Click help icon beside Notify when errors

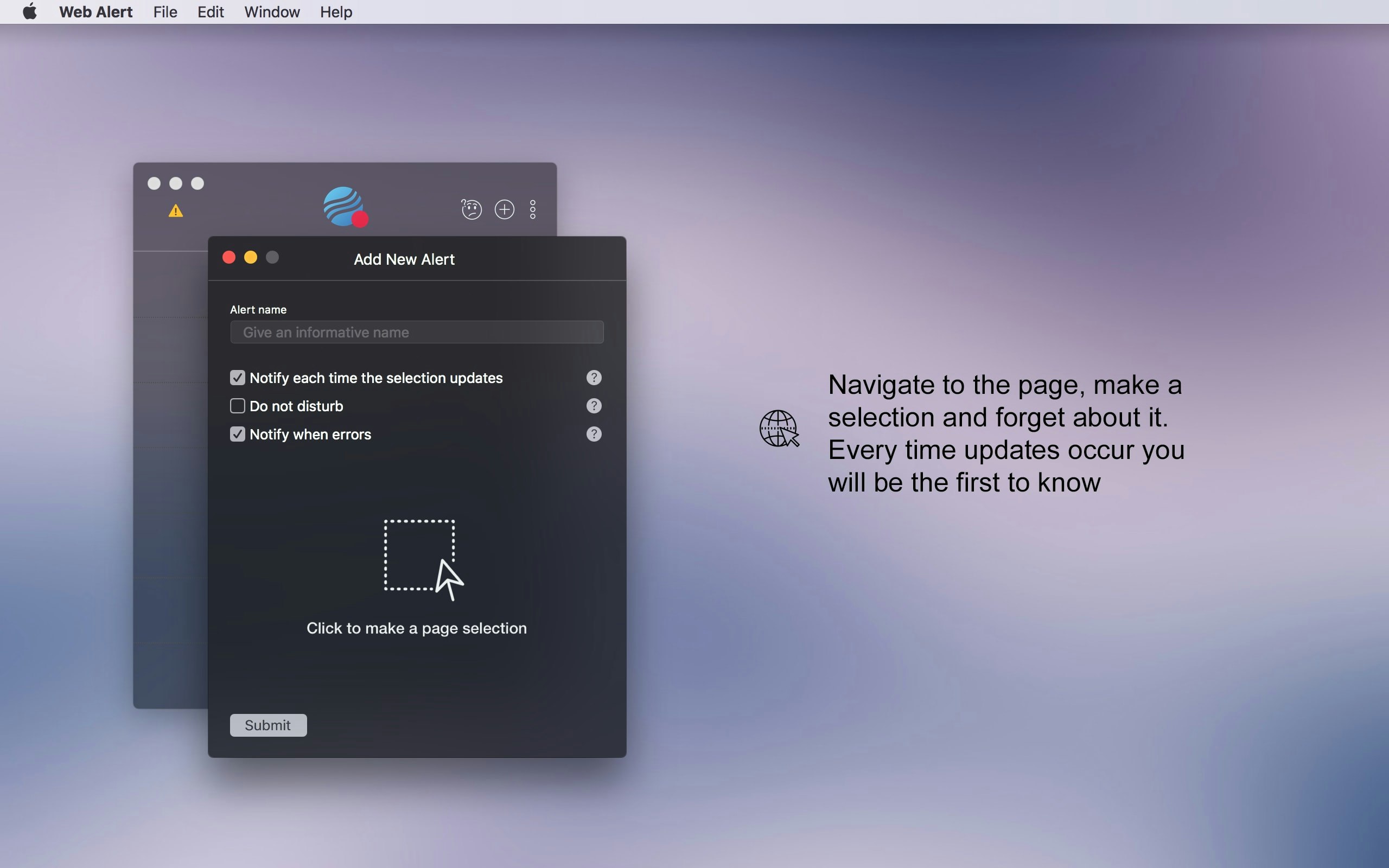coord(594,434)
